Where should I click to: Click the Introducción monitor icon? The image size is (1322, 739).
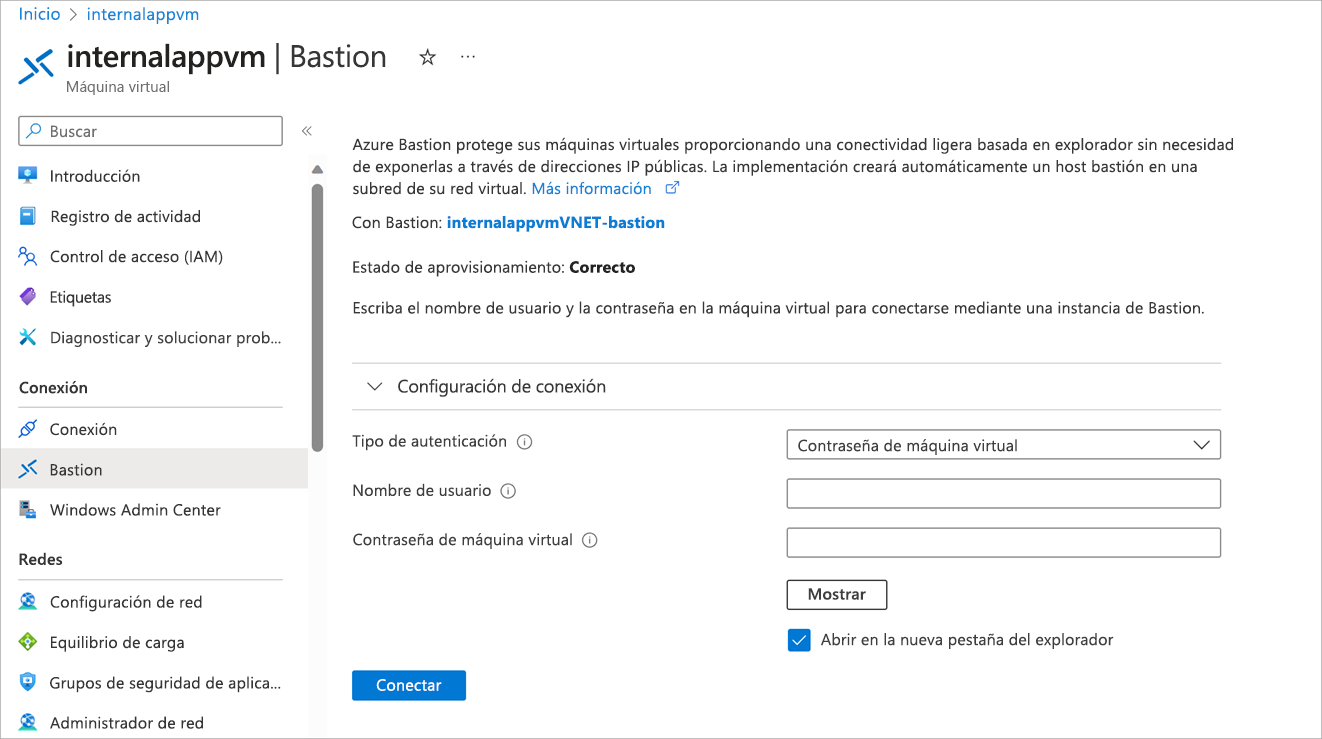[x=28, y=176]
